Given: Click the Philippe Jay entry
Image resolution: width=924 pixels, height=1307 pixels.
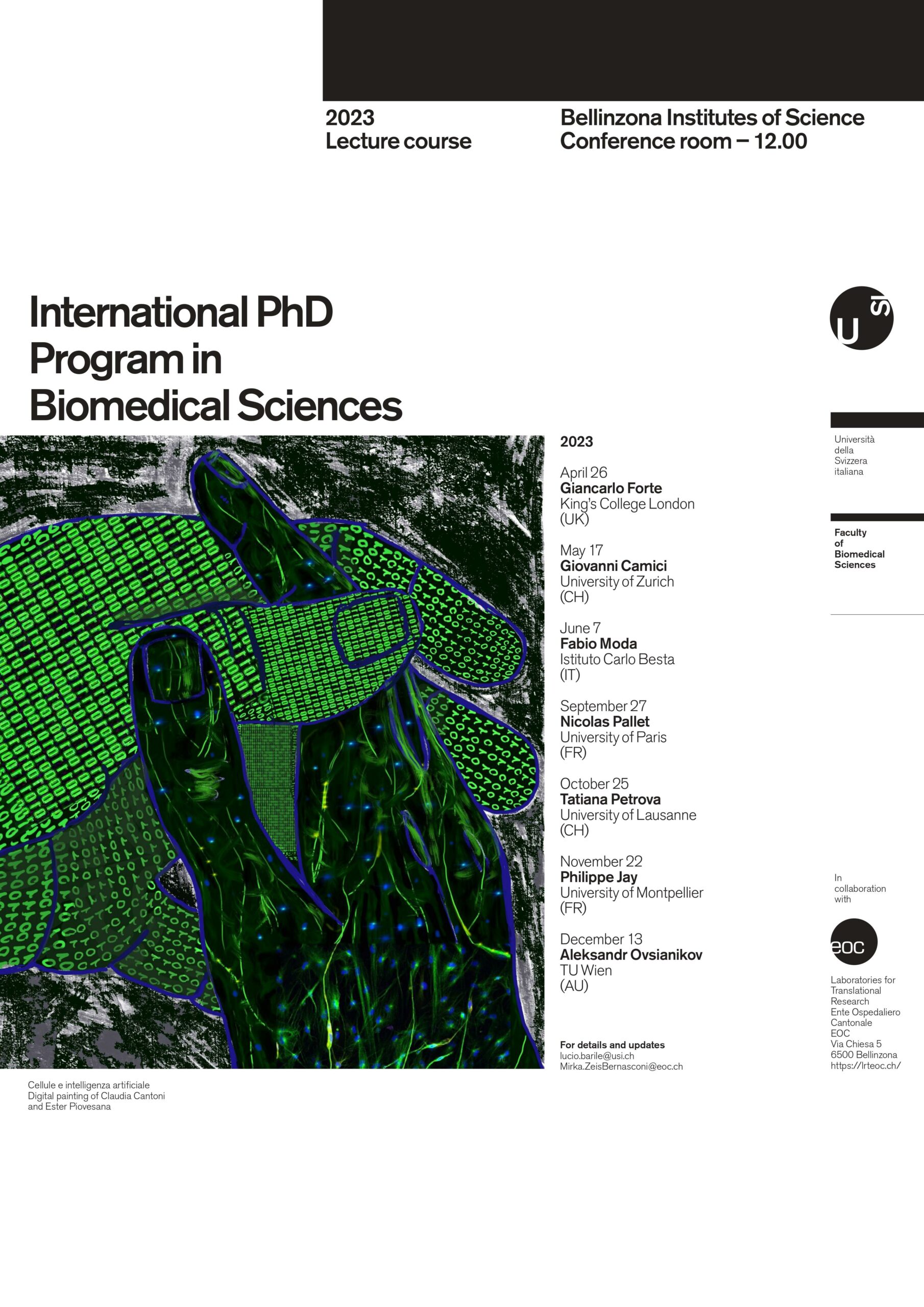Looking at the screenshot, I should point(631,885).
